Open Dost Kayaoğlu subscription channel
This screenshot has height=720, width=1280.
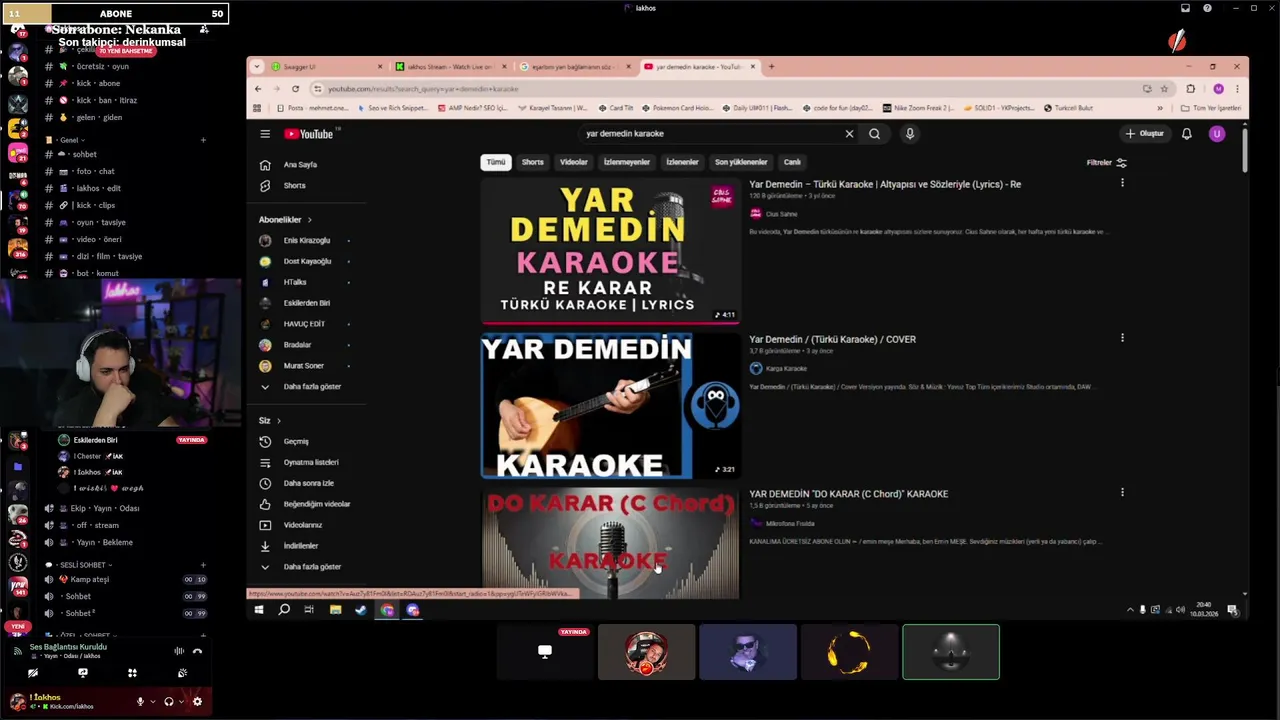click(x=307, y=262)
